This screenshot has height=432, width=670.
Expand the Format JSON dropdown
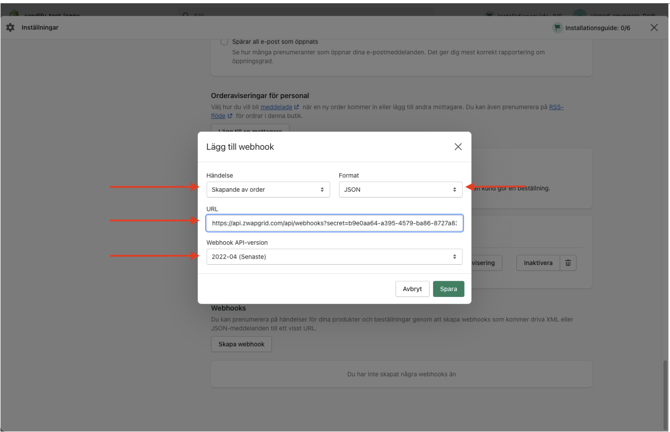(x=400, y=189)
